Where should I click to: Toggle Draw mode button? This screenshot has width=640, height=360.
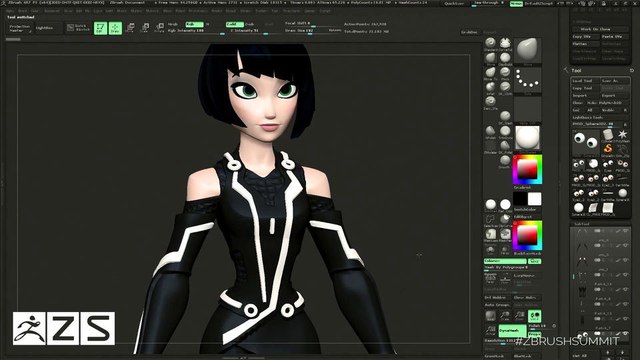(x=115, y=28)
